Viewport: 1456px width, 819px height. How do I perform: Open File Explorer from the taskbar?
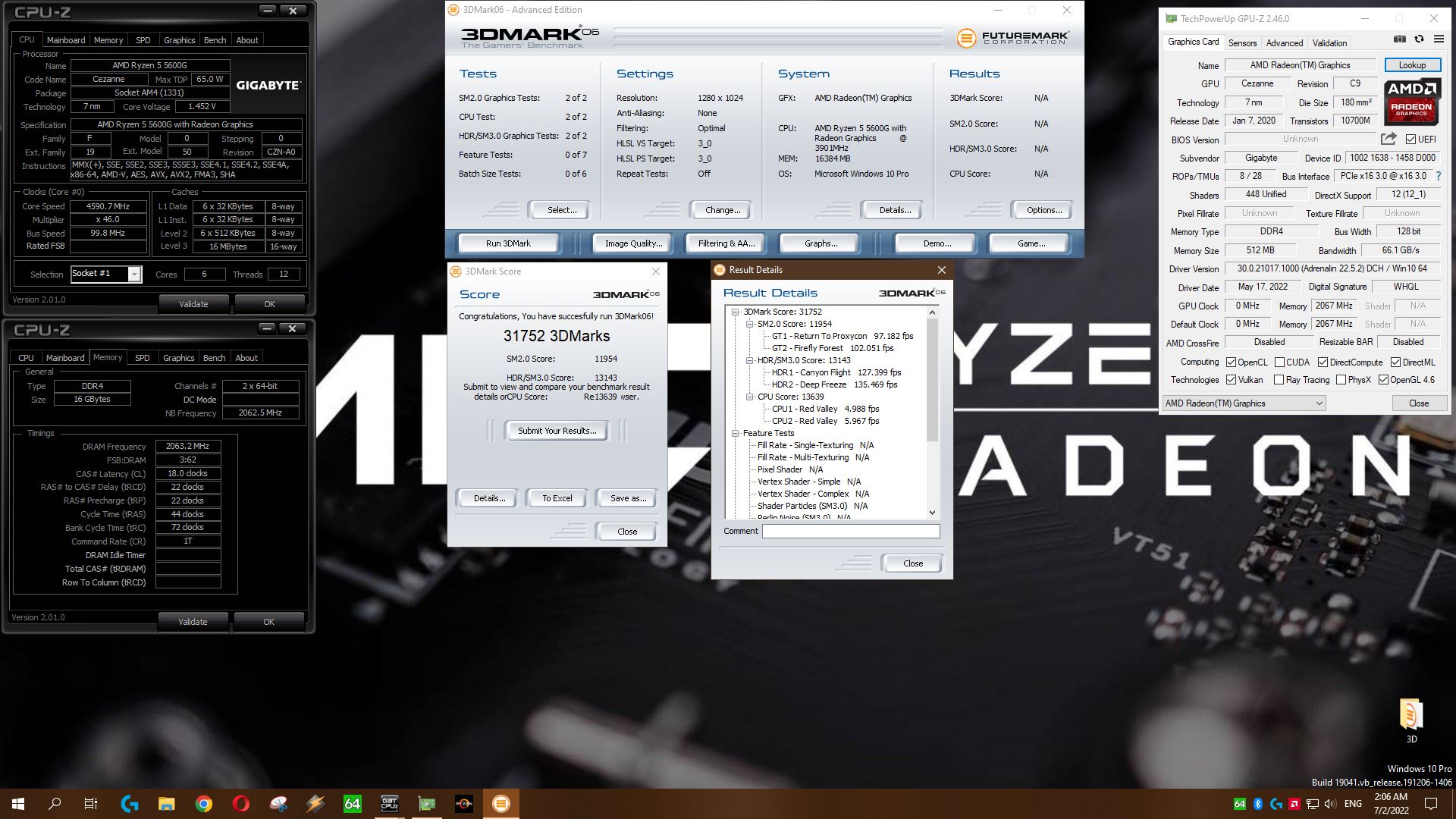point(167,804)
